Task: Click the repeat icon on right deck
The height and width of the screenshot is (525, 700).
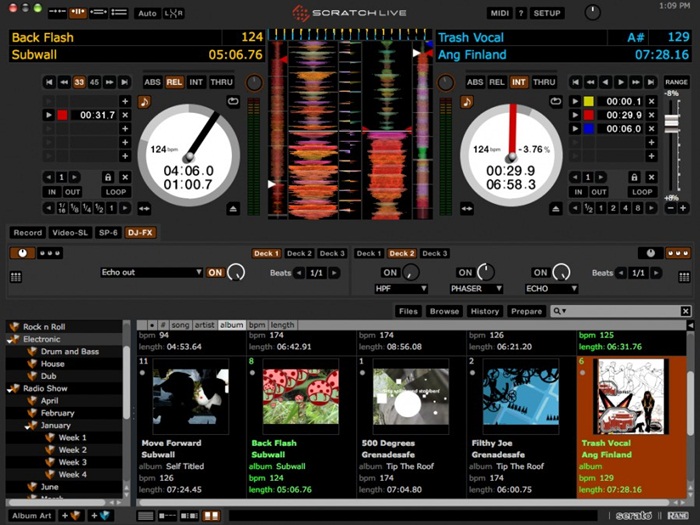Action: [x=556, y=101]
